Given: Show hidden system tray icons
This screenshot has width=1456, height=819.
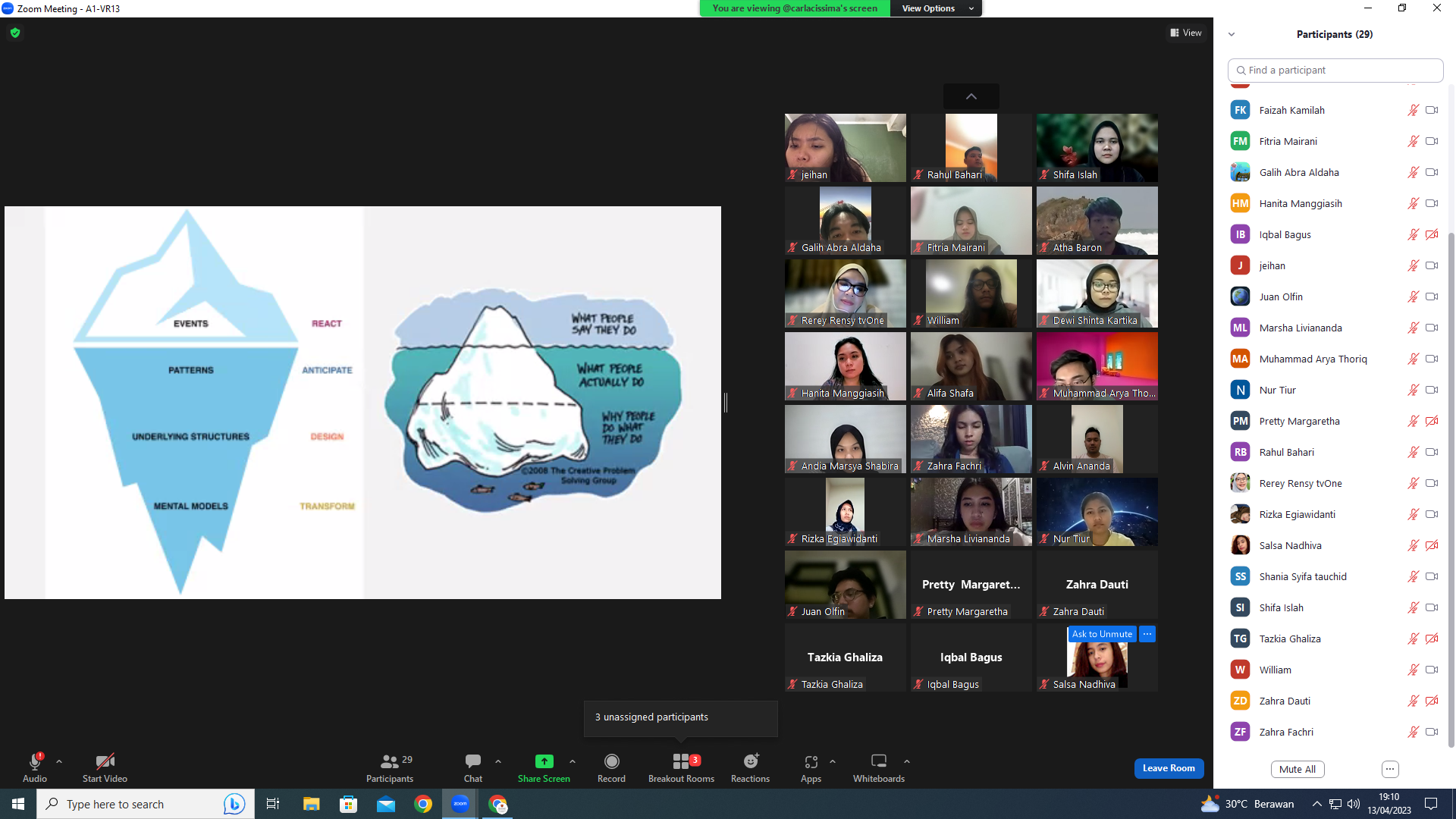Looking at the screenshot, I should pyautogui.click(x=1317, y=804).
